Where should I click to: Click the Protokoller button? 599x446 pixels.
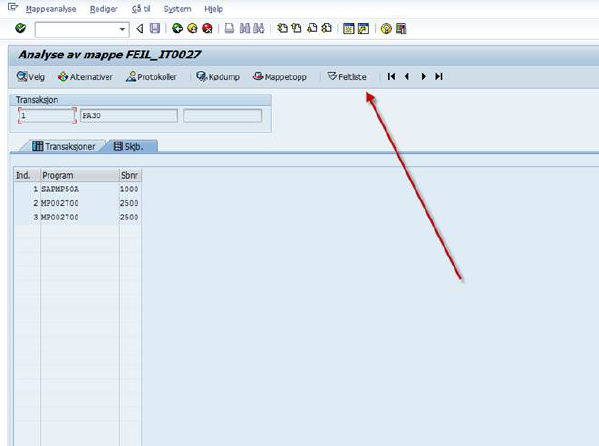pos(151,77)
